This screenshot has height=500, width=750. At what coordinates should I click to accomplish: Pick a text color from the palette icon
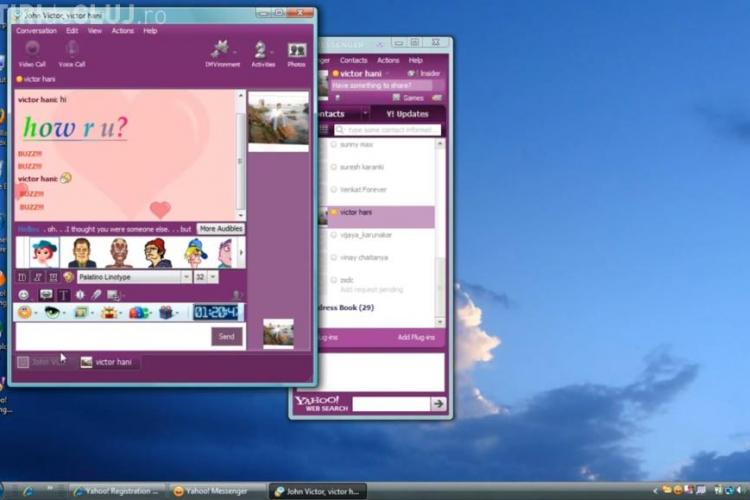coord(68,277)
